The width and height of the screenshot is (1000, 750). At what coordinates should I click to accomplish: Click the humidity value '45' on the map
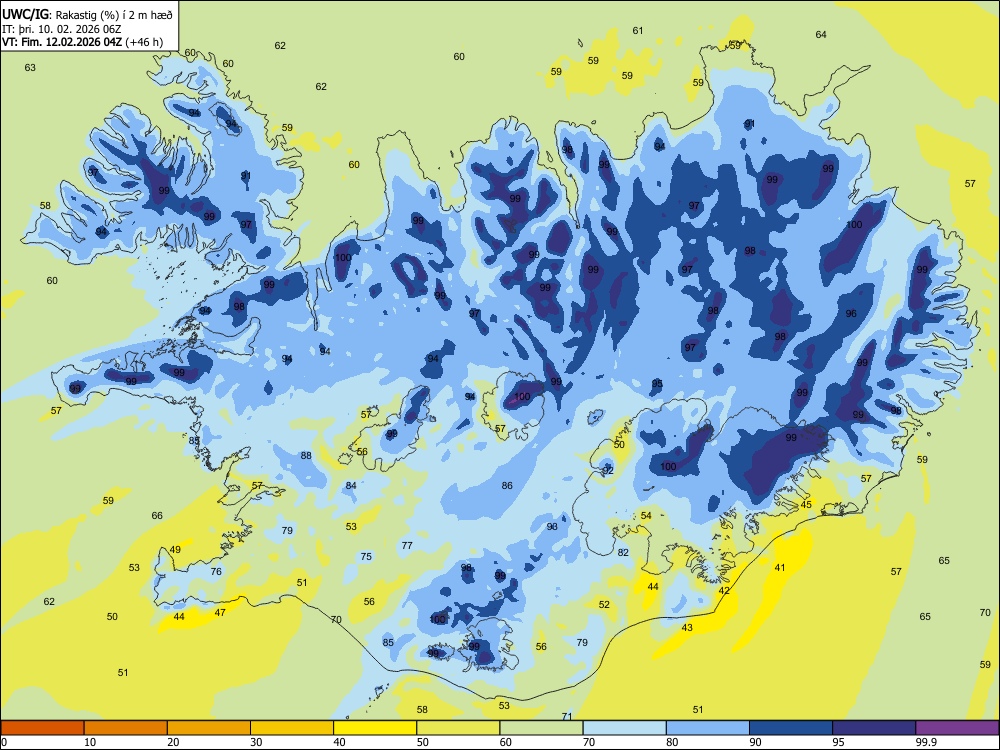[806, 504]
